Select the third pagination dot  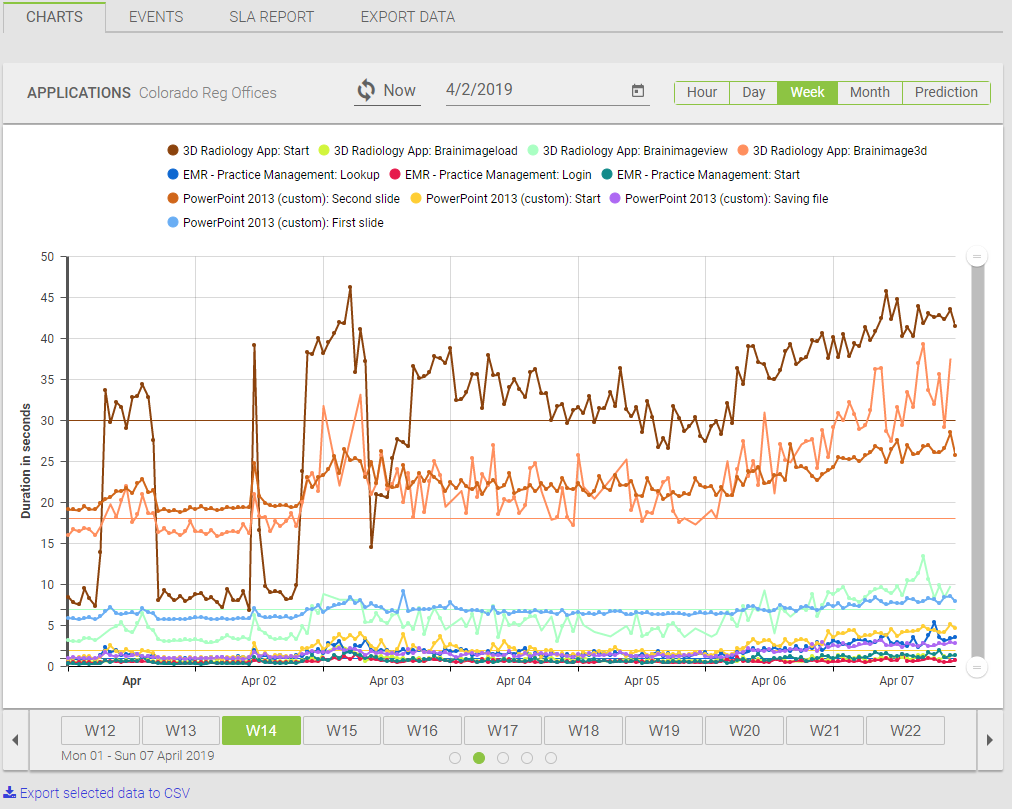pyautogui.click(x=503, y=758)
